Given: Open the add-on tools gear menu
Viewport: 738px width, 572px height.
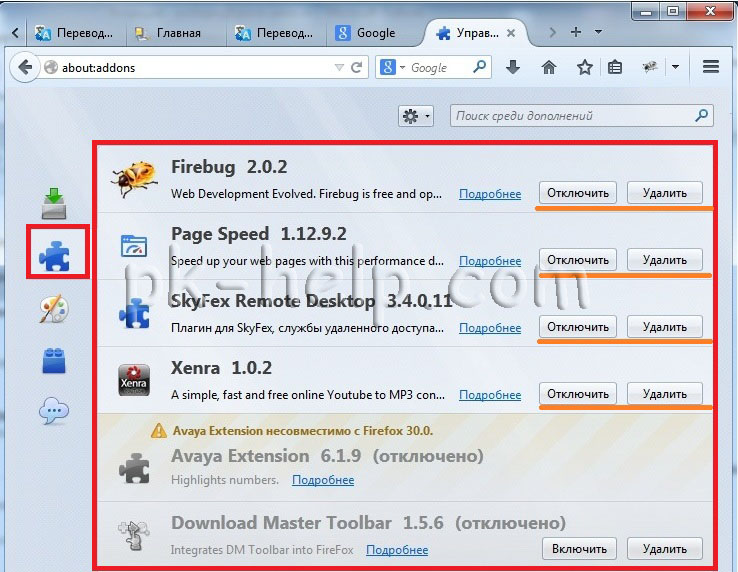Looking at the screenshot, I should pos(416,116).
